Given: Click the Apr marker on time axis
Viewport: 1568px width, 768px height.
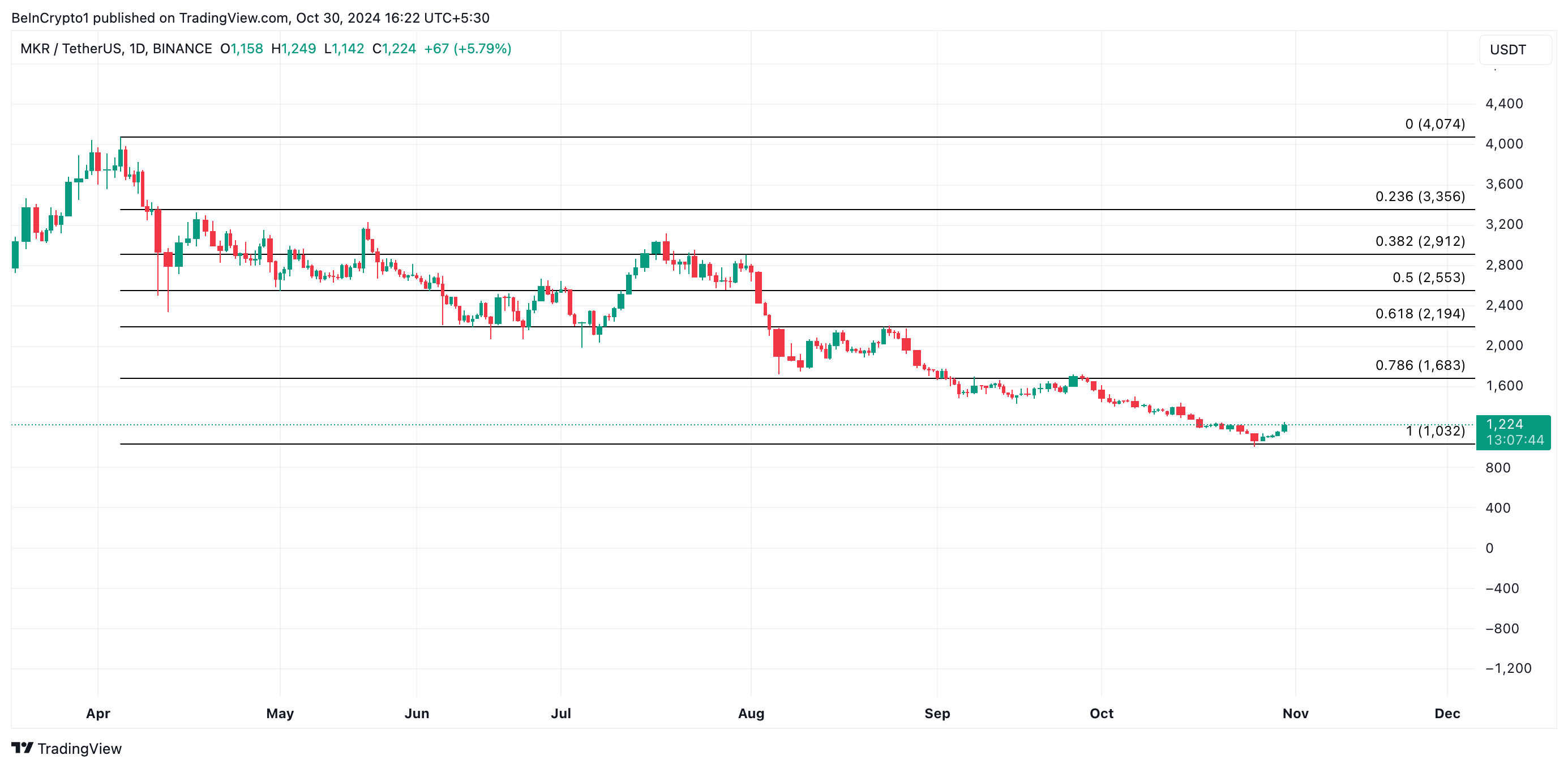Looking at the screenshot, I should click(x=98, y=713).
